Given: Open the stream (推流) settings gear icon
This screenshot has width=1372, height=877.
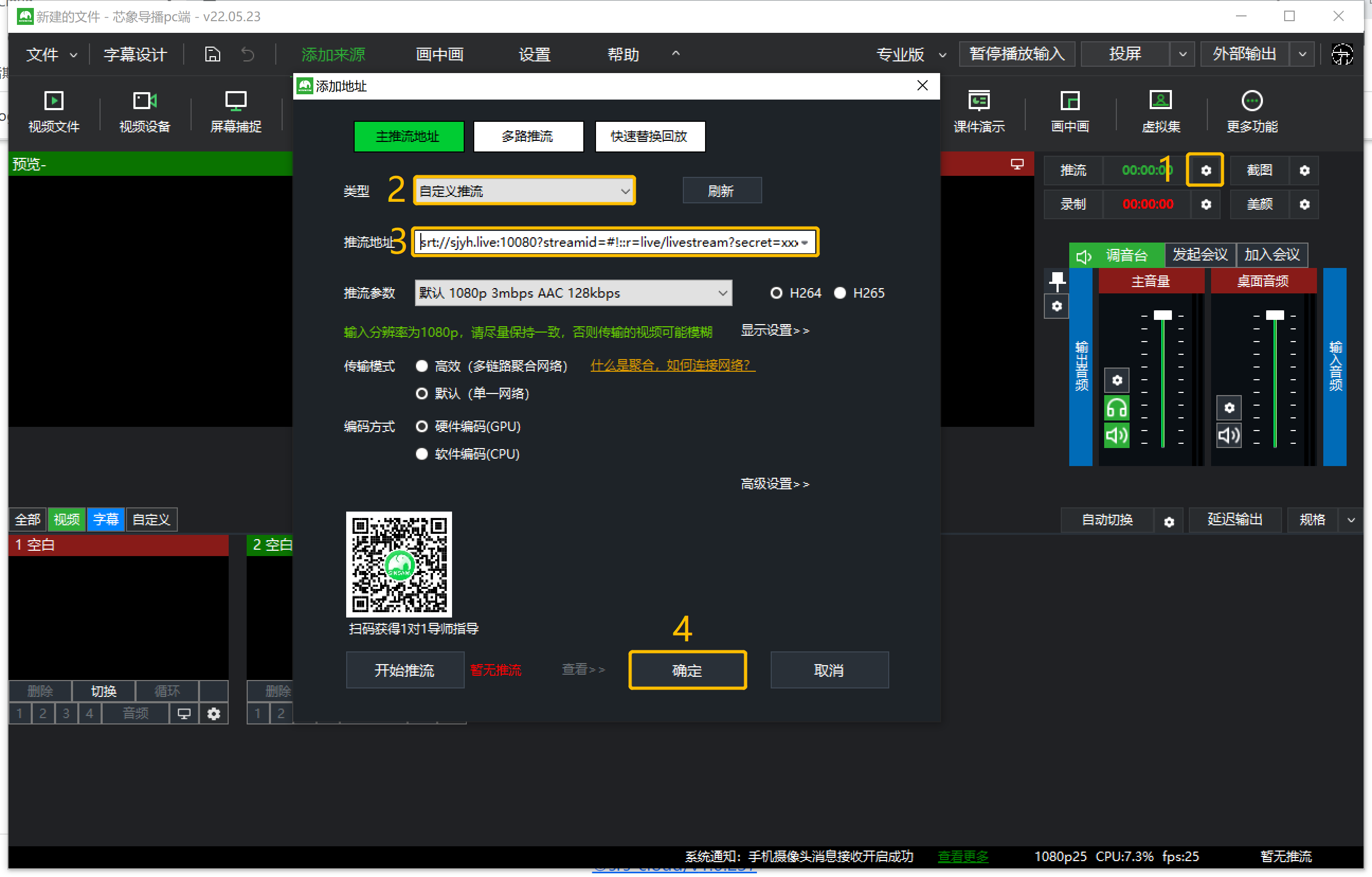Looking at the screenshot, I should (1205, 171).
